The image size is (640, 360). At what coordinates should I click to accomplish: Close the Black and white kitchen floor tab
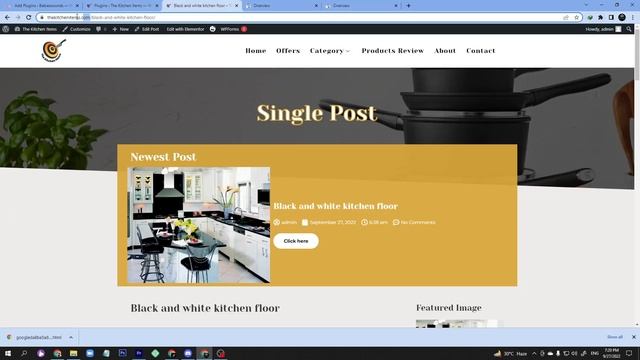[236, 6]
